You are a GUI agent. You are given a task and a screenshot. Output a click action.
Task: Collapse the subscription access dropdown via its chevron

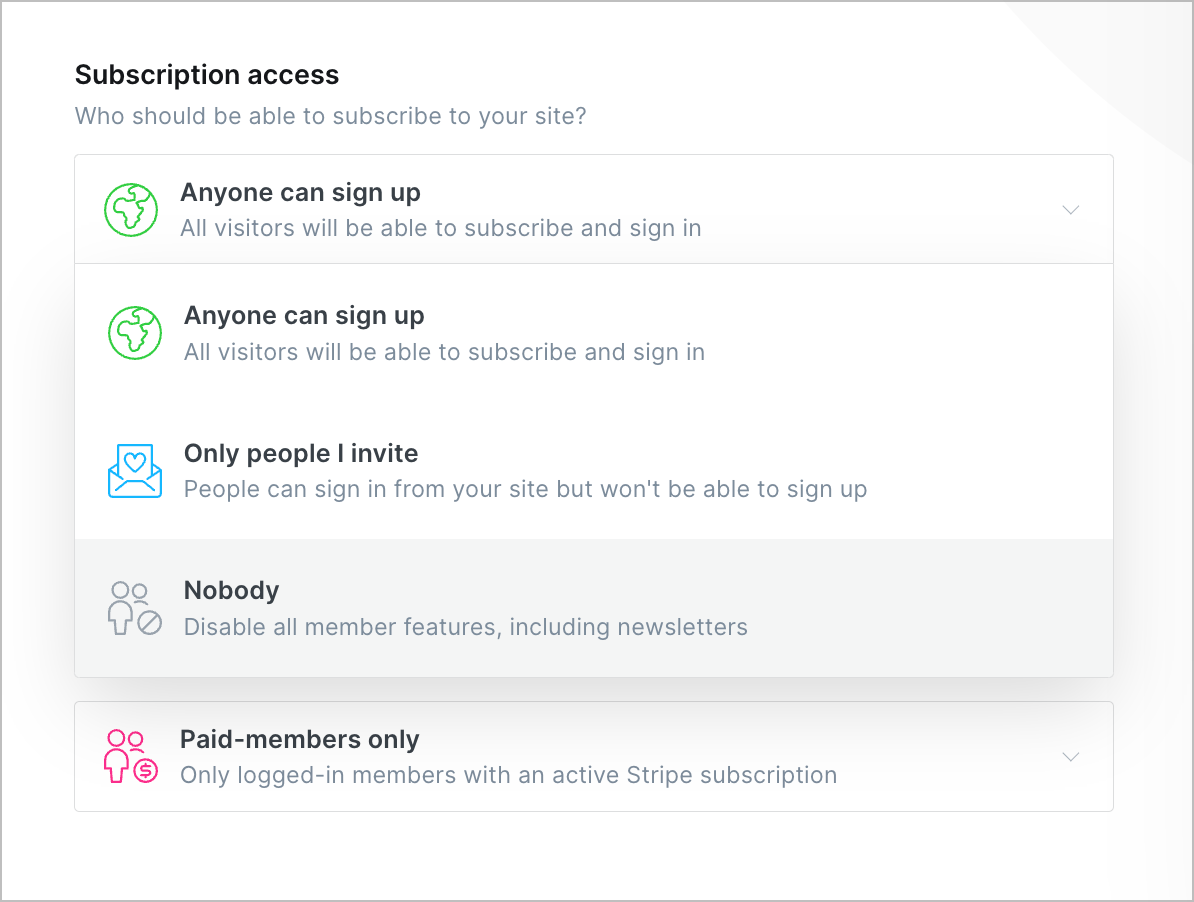coord(1071,210)
